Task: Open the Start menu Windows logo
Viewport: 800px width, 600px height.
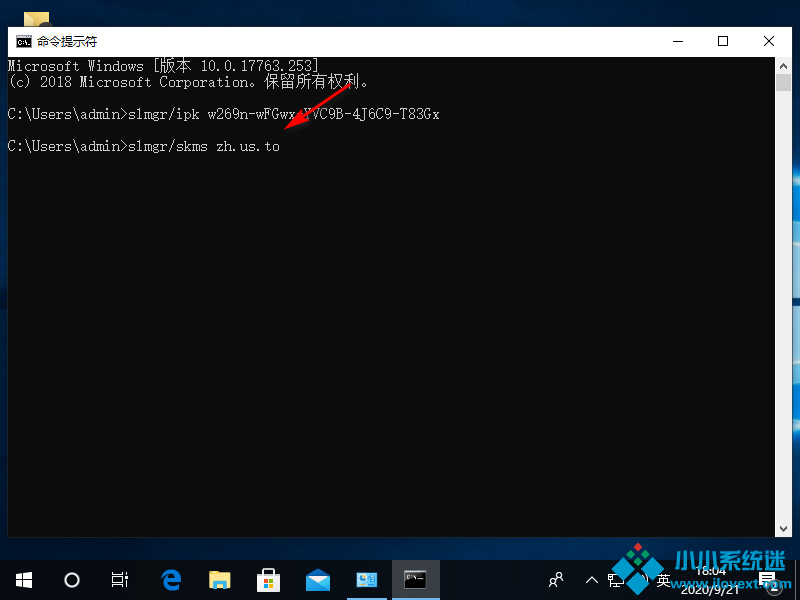Action: click(24, 580)
